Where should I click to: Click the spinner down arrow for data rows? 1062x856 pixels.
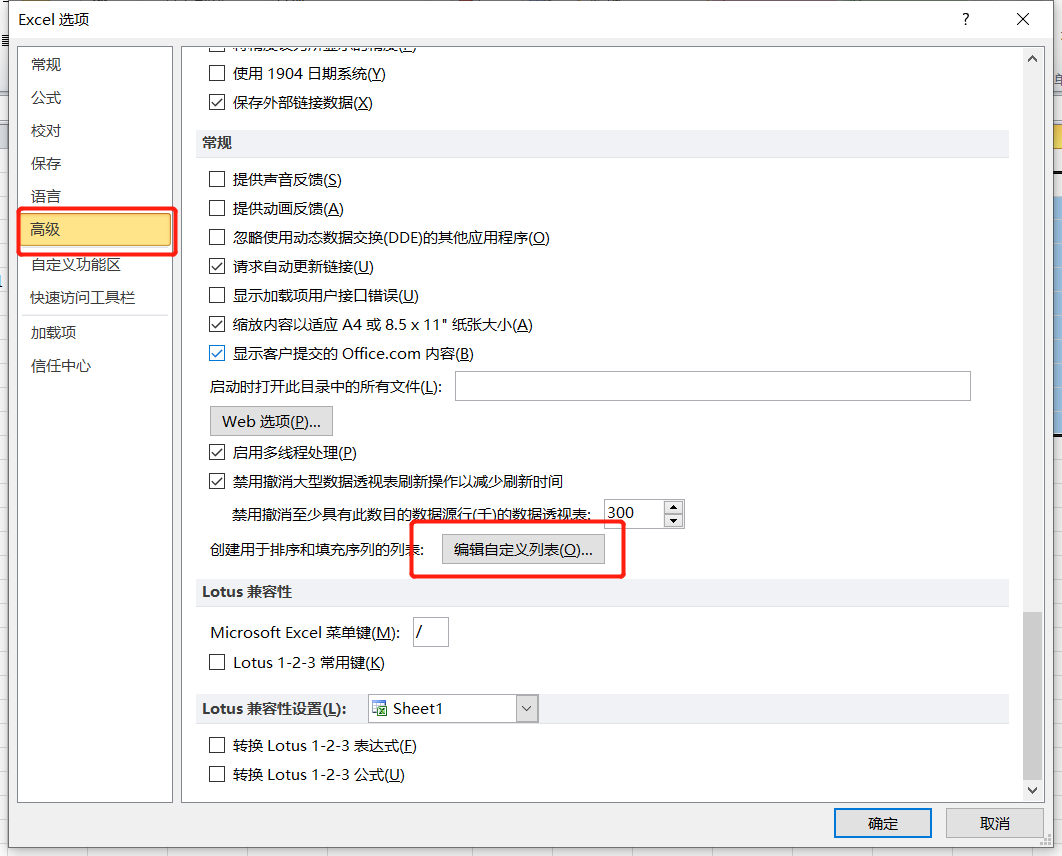[x=673, y=520]
